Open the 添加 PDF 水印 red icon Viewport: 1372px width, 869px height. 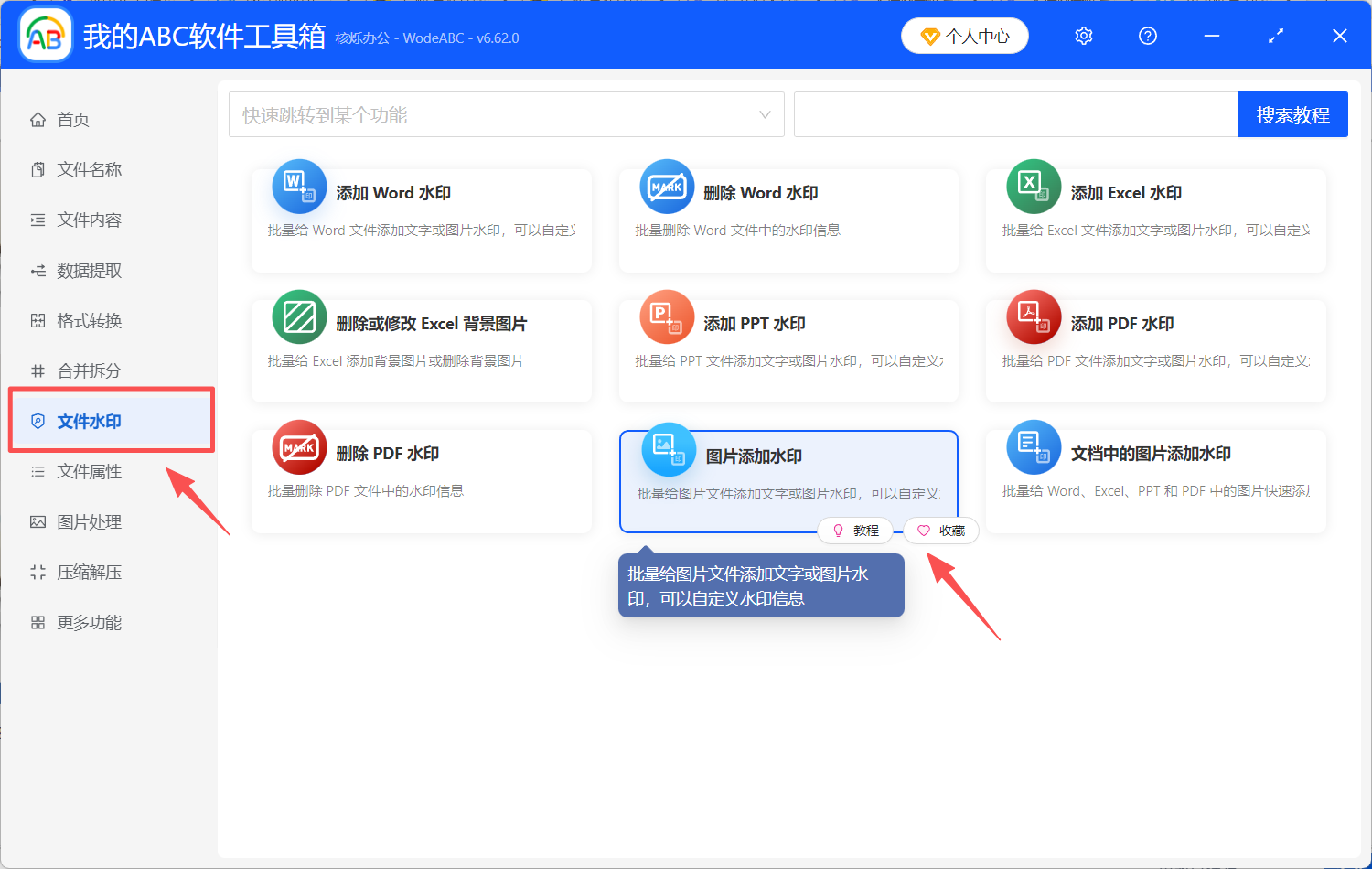point(1034,317)
